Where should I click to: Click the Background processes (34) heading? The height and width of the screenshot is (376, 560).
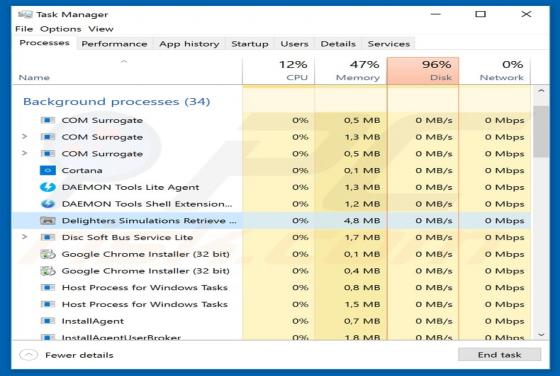(x=116, y=102)
